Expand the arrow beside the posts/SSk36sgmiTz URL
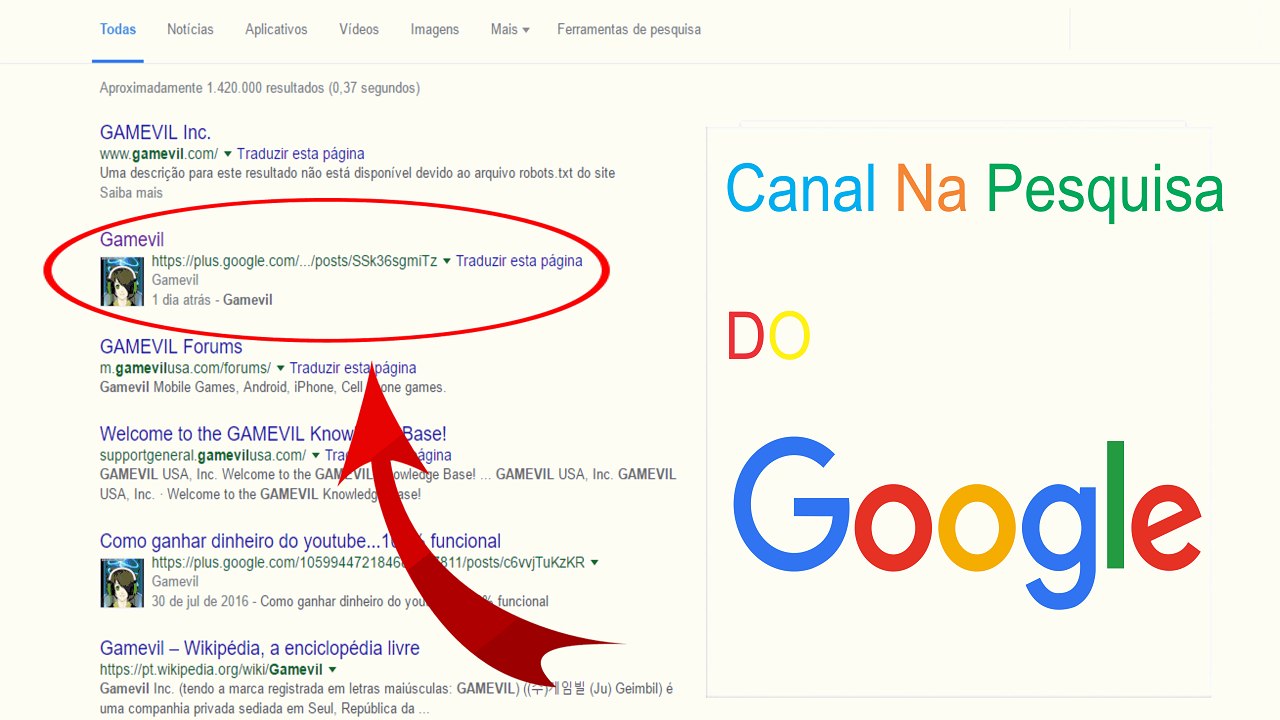 (x=447, y=261)
